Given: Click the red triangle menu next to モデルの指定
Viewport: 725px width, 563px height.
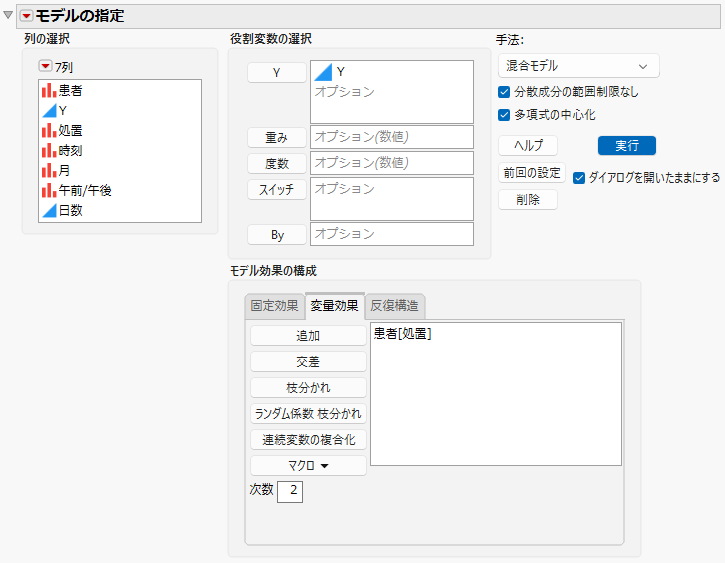Looking at the screenshot, I should 26,16.
